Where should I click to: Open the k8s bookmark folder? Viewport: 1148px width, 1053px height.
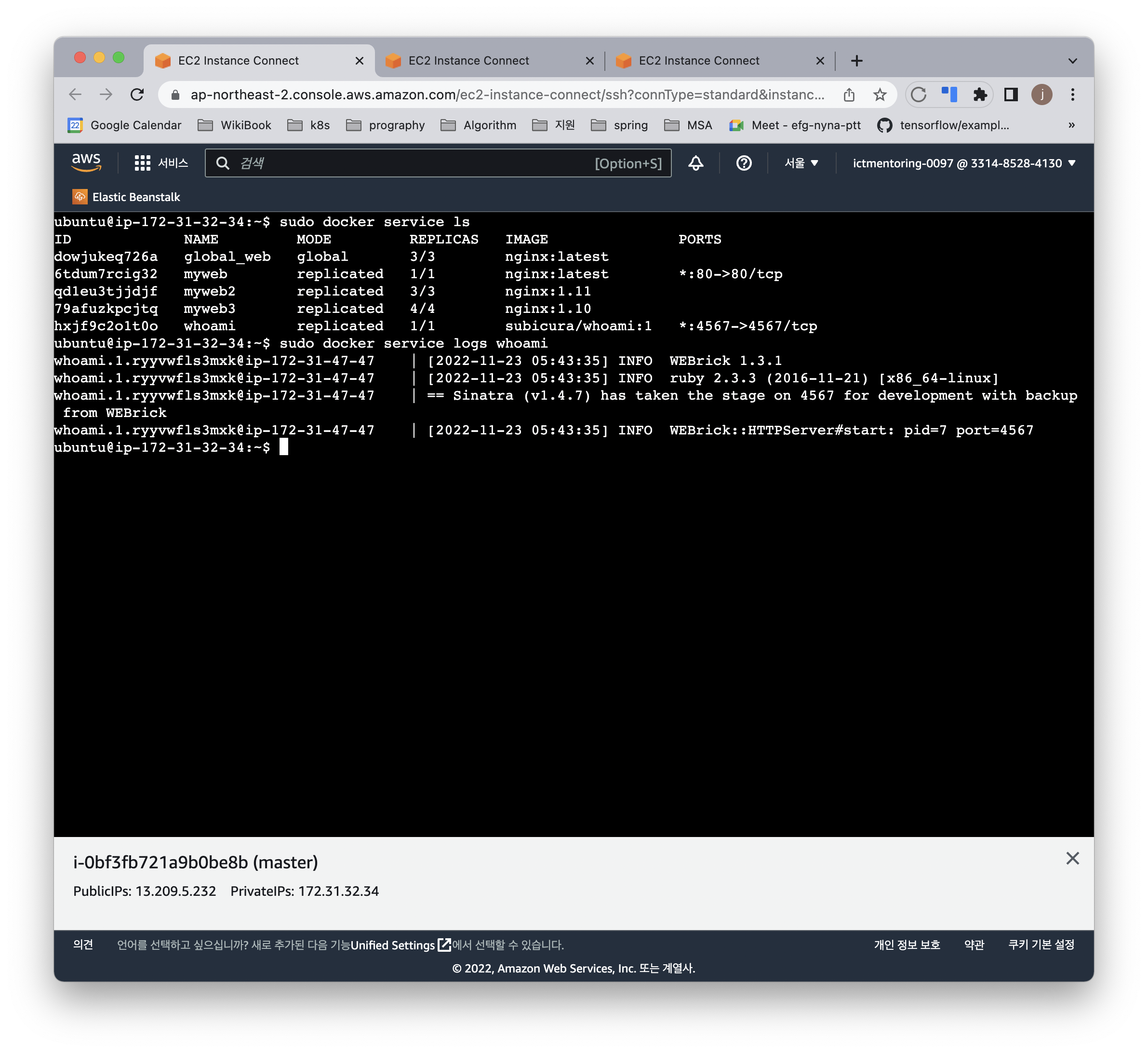tap(309, 125)
